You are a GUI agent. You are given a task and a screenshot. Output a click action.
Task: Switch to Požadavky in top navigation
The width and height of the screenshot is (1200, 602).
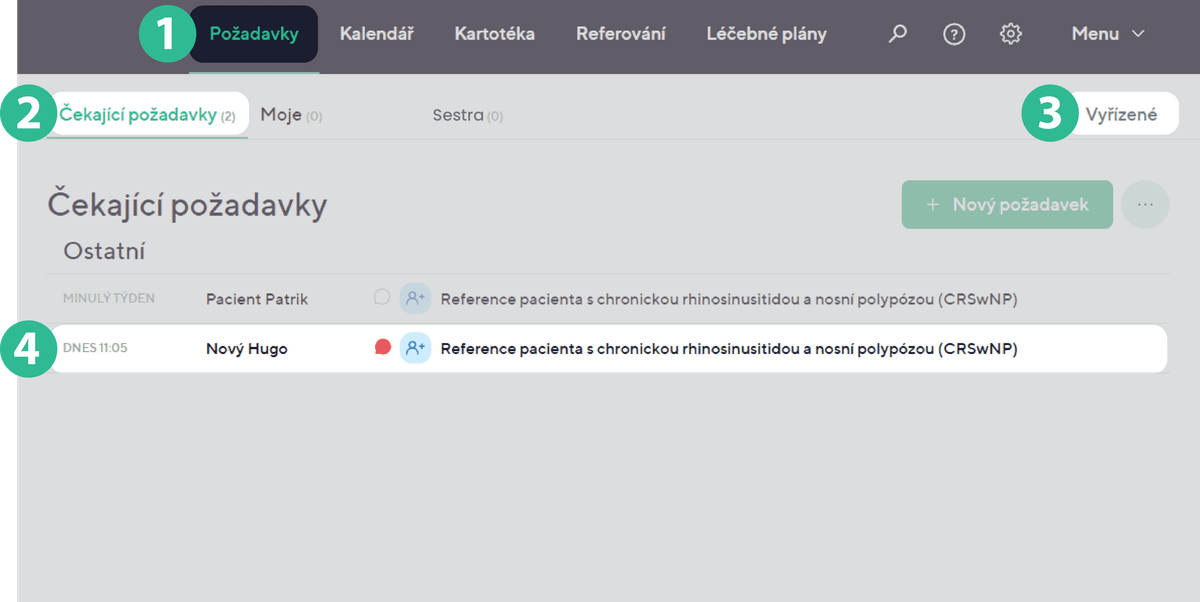254,34
